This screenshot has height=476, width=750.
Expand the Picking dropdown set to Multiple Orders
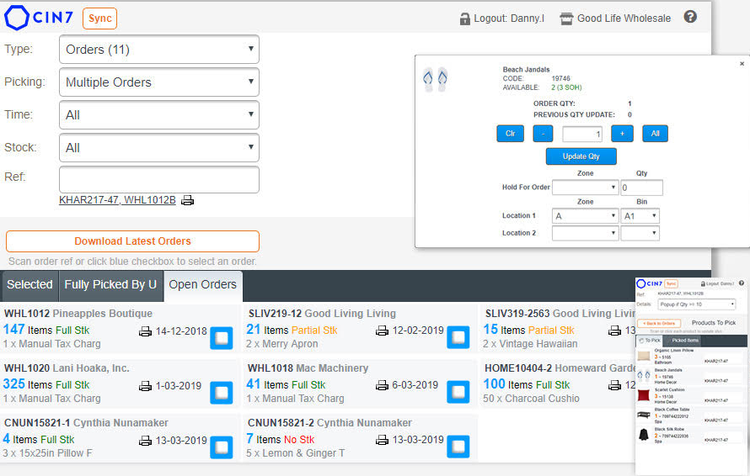point(159,83)
